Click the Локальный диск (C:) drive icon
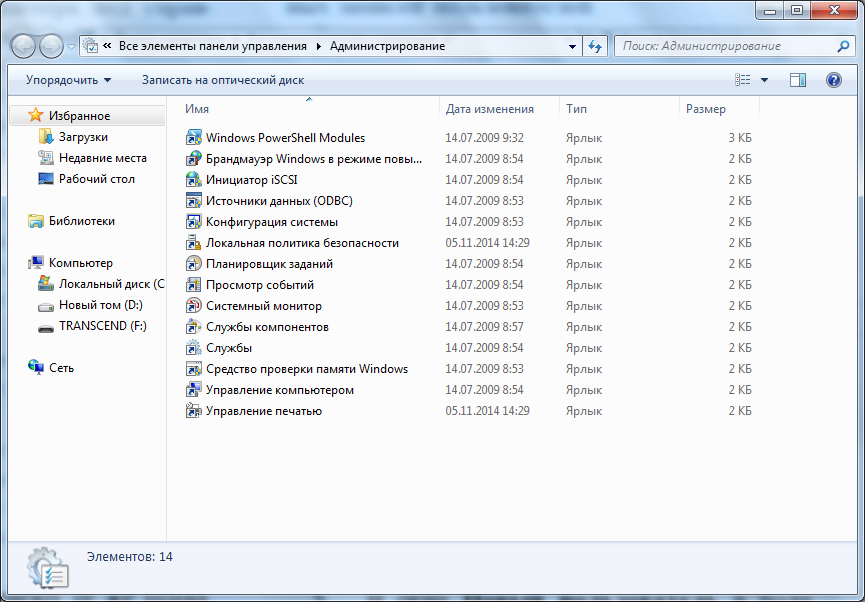Screen dimensions: 865x602 [x=46, y=284]
